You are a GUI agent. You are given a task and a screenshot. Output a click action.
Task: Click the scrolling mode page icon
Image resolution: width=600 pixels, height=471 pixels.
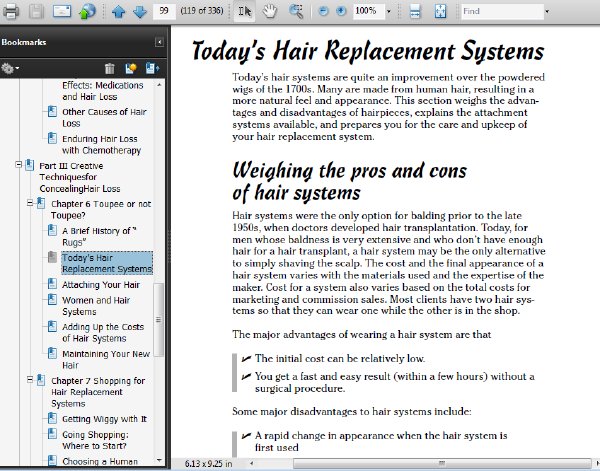tap(415, 11)
